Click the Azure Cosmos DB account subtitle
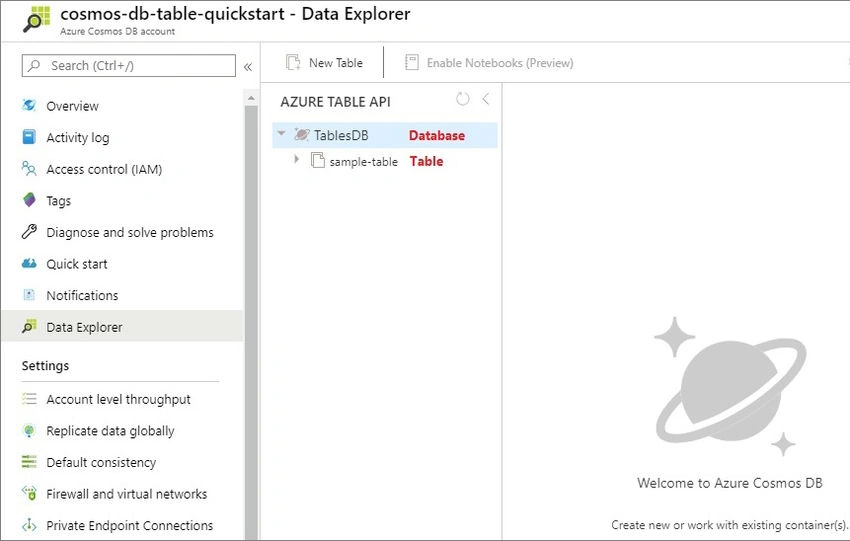The image size is (850, 541). point(117,31)
